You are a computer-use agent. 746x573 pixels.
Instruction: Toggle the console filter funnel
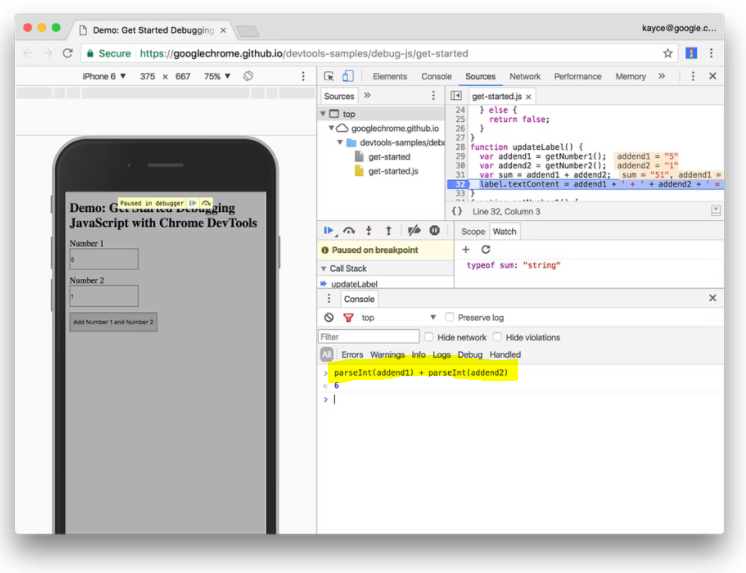(348, 317)
